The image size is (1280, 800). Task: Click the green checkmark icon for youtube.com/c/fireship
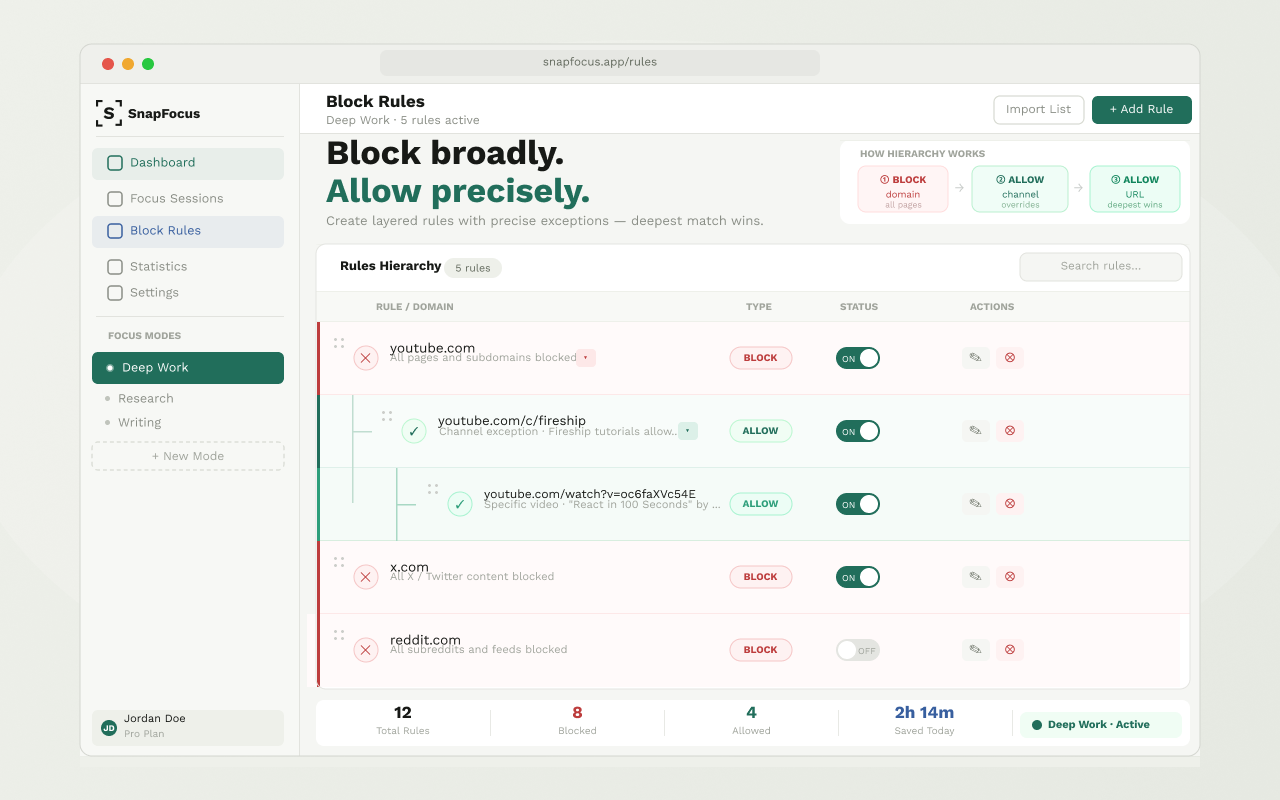[414, 431]
